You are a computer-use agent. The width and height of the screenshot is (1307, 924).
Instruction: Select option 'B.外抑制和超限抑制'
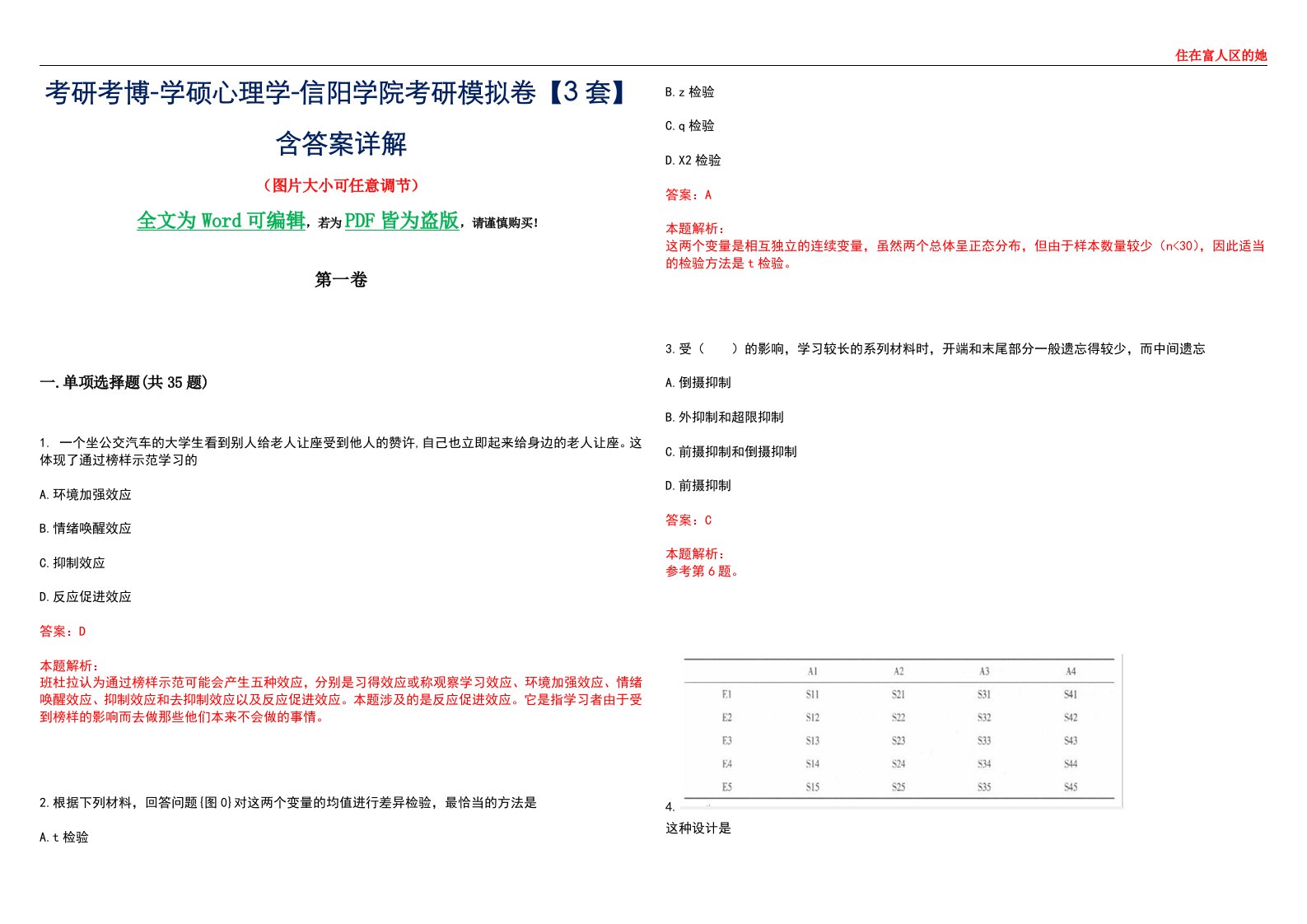725,418
